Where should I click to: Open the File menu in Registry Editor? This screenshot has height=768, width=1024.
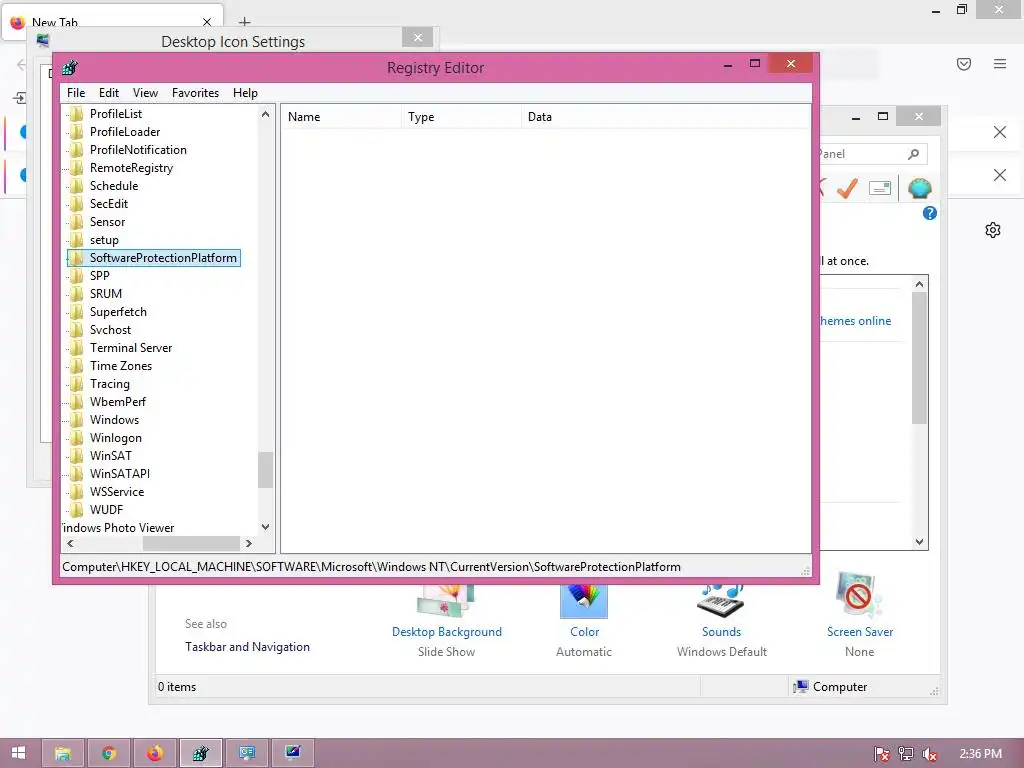76,93
